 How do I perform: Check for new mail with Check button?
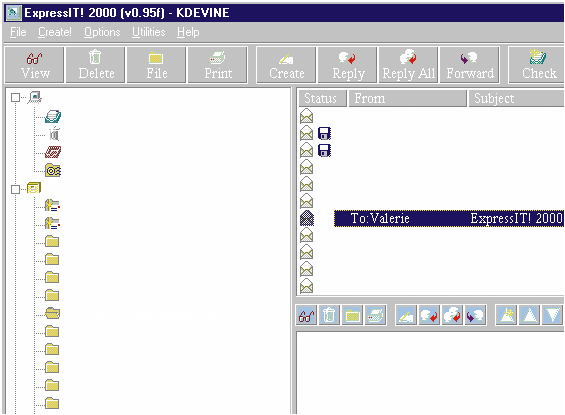537,65
